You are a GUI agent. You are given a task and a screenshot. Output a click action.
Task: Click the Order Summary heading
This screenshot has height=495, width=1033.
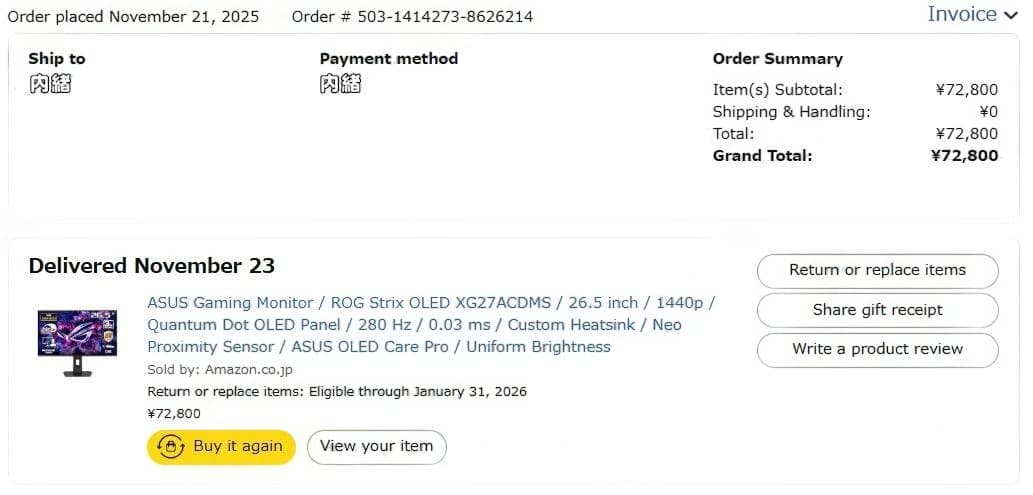click(777, 59)
